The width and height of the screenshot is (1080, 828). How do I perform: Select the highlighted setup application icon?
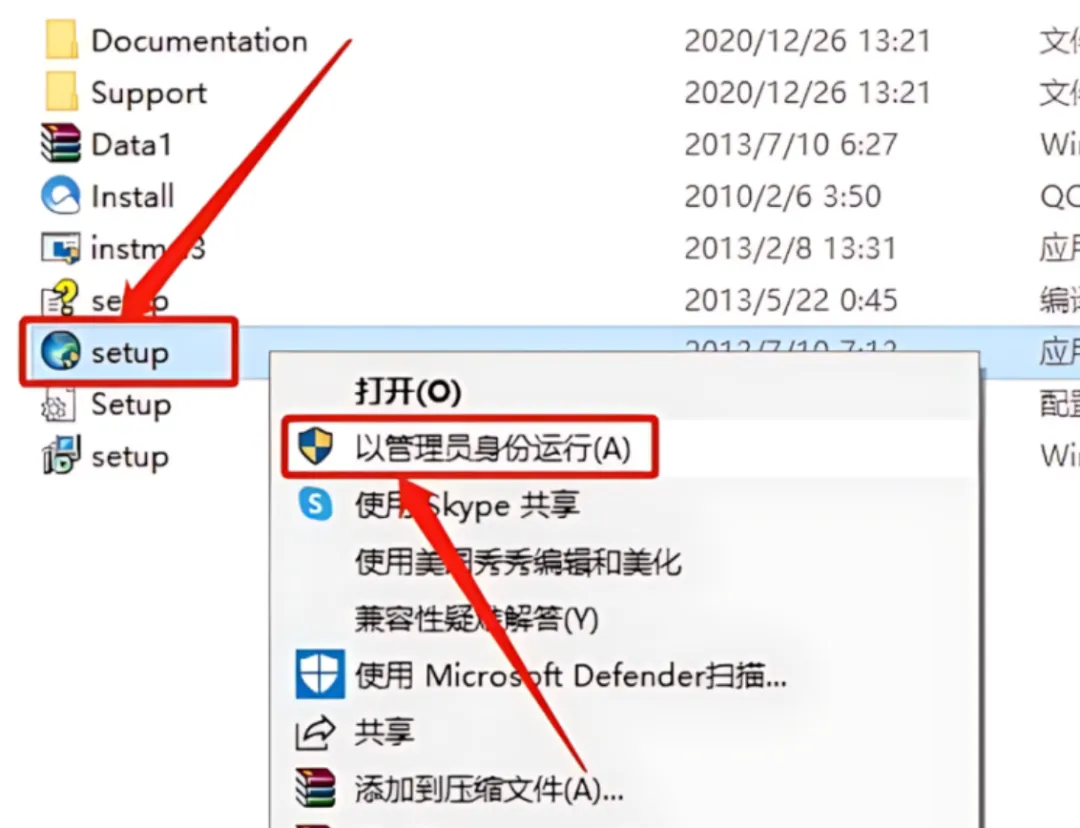(x=61, y=351)
